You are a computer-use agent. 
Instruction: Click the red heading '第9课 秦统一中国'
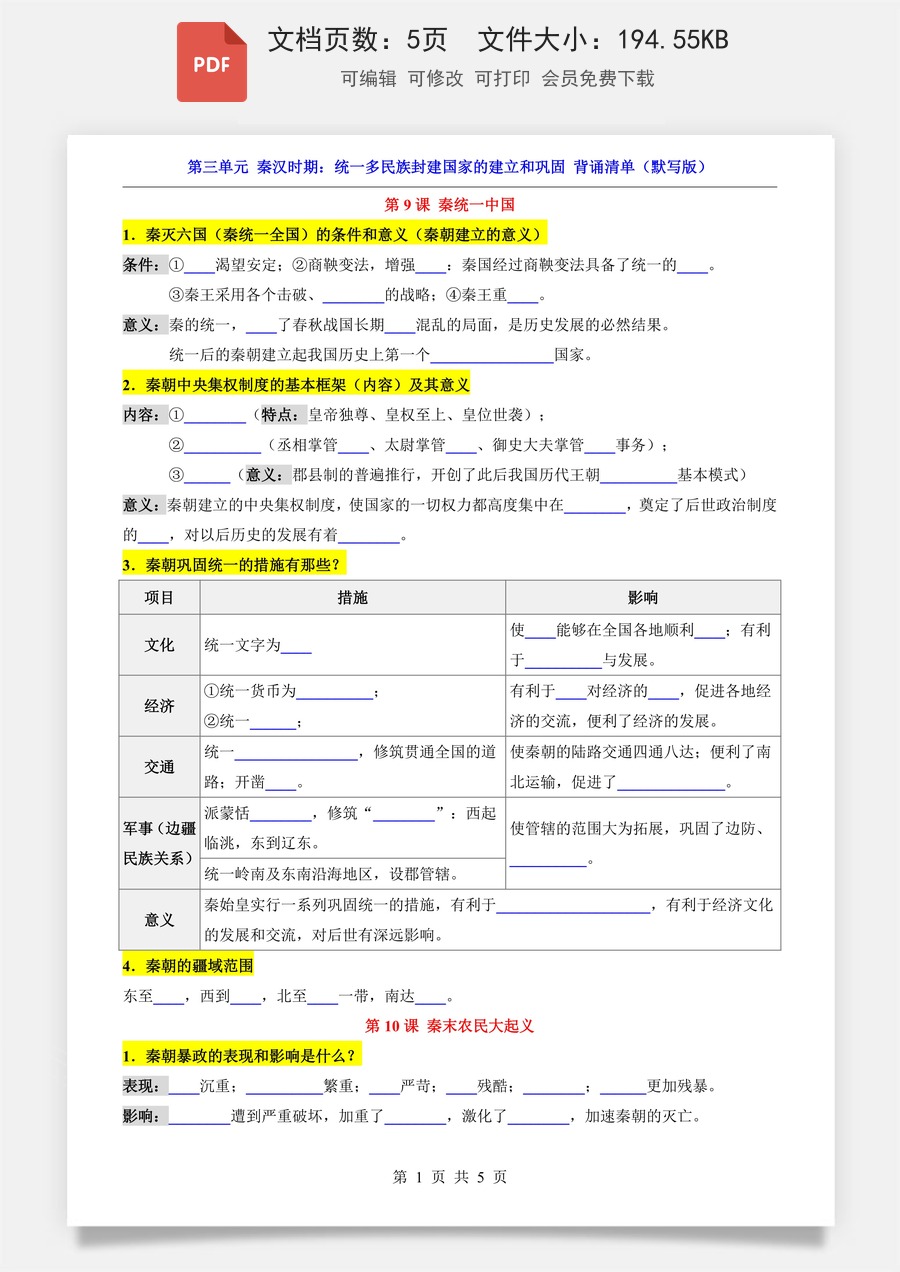pyautogui.click(x=450, y=205)
